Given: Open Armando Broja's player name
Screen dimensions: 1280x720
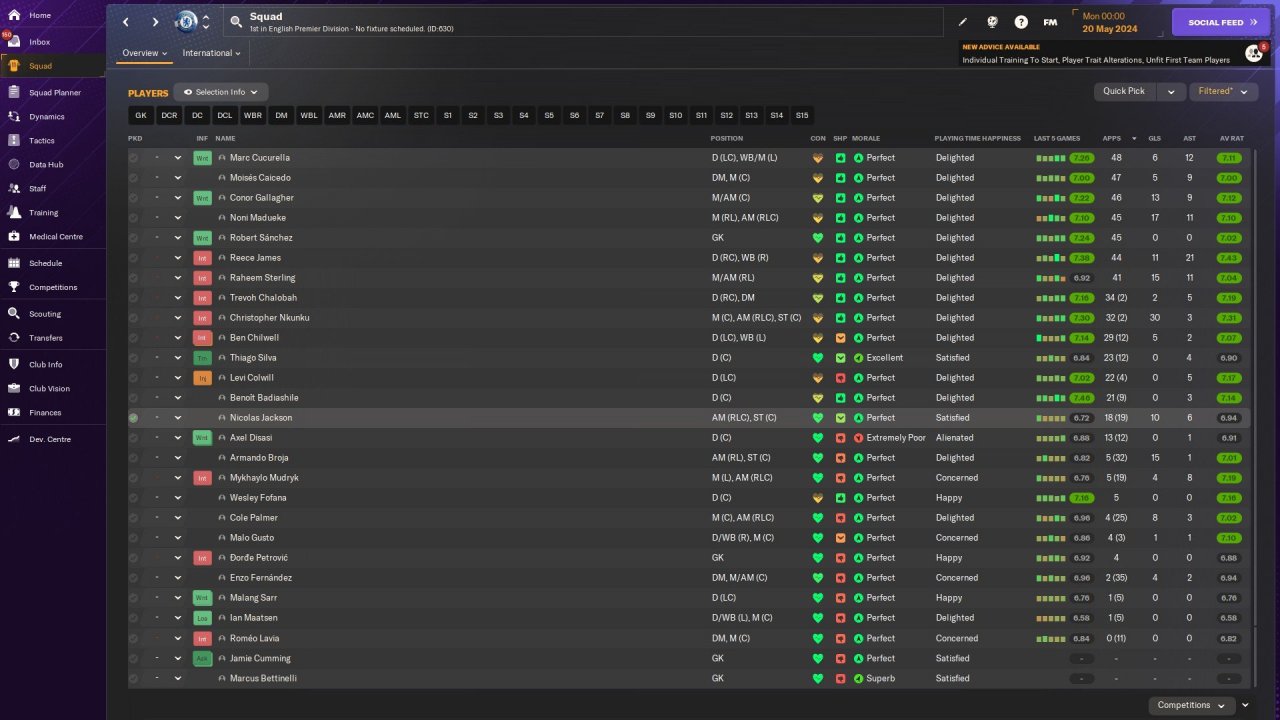Looking at the screenshot, I should click(259, 458).
